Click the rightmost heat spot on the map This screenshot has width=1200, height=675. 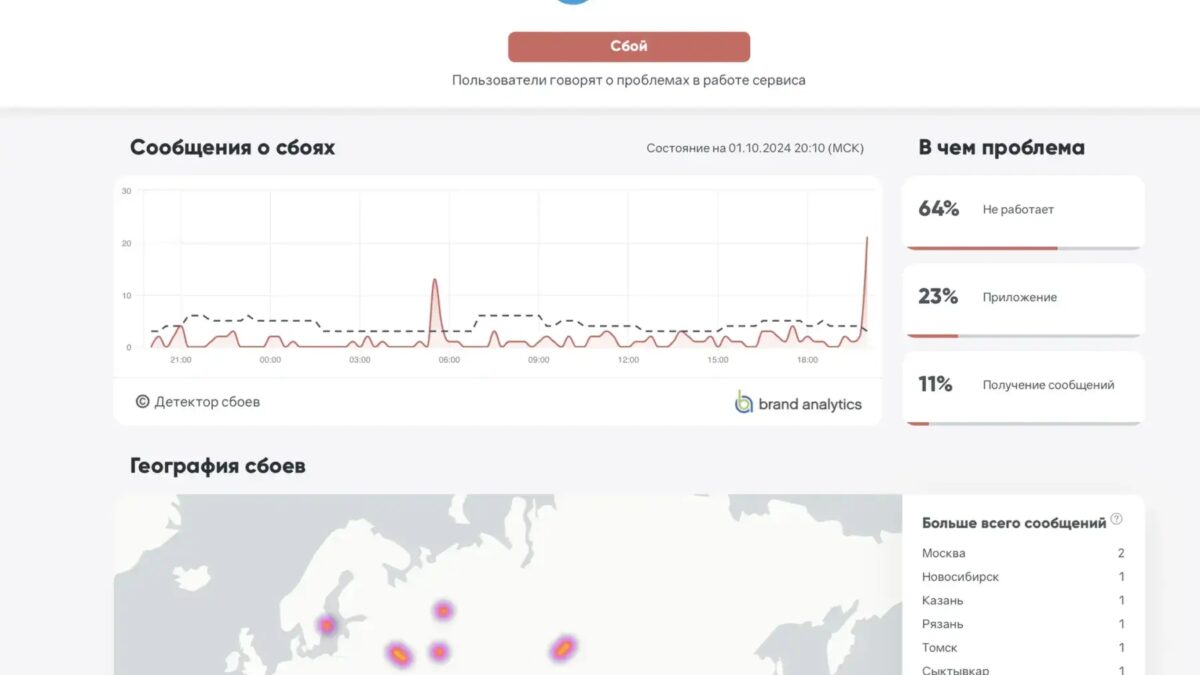tap(564, 649)
